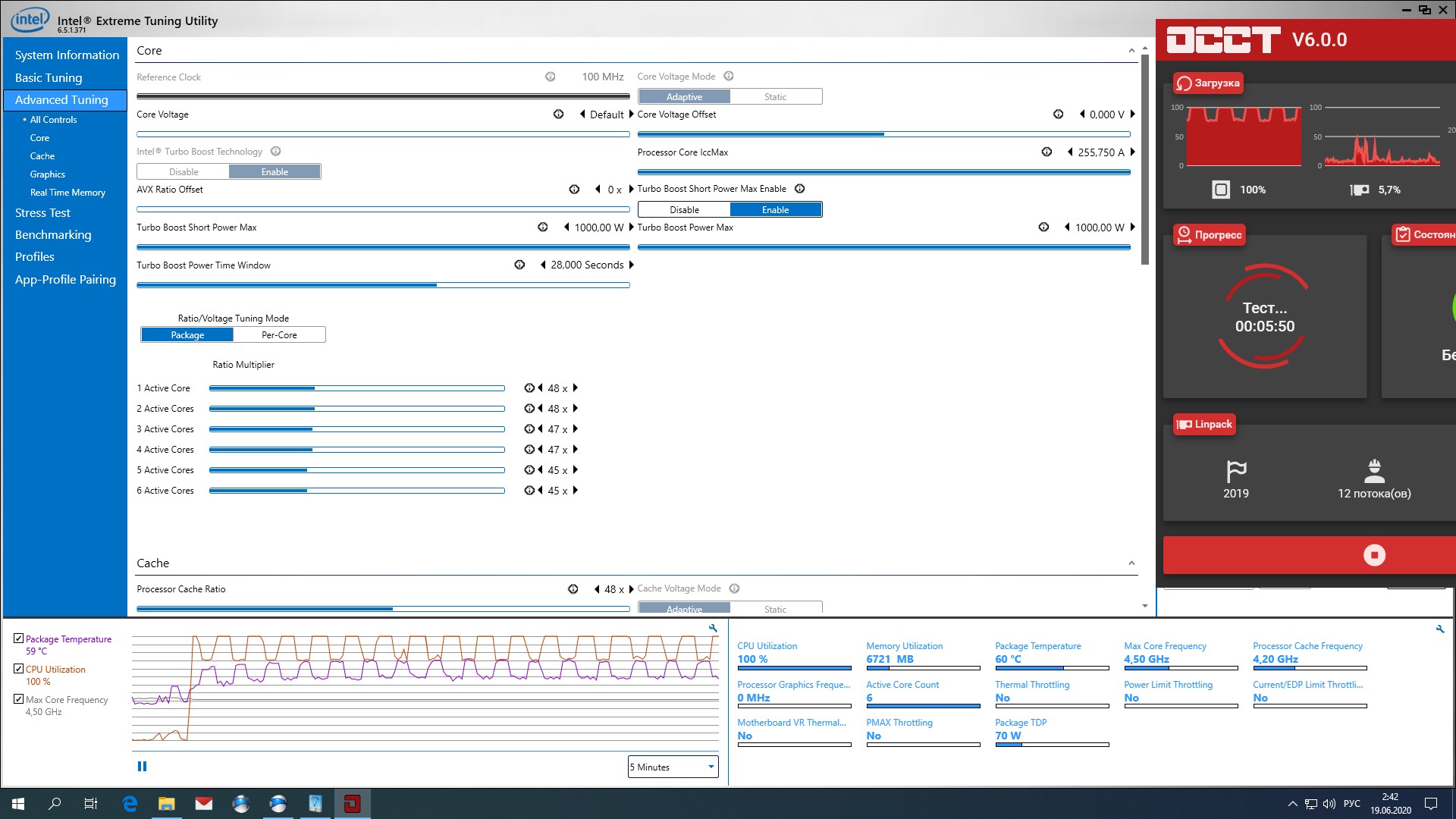Stop the OCCT test with the red button
1456x819 pixels.
pos(1374,555)
